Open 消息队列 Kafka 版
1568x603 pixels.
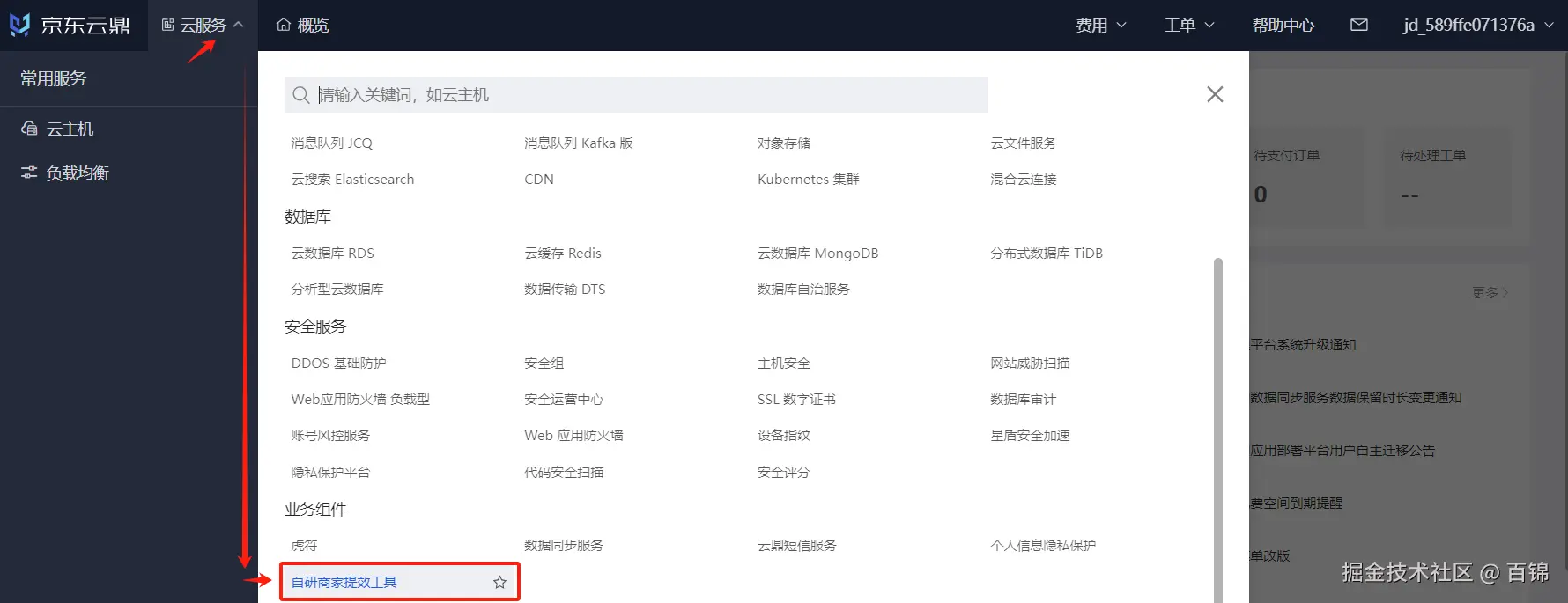tap(579, 143)
